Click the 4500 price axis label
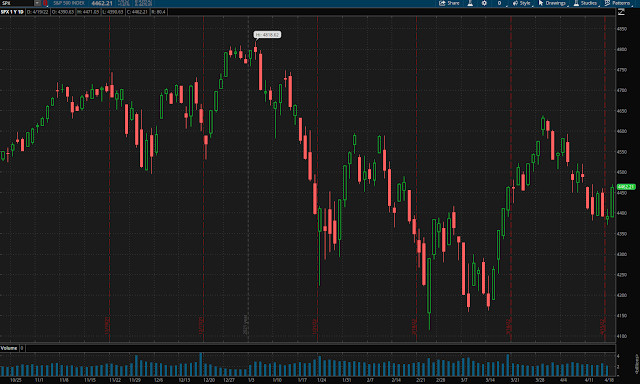 coord(622,172)
